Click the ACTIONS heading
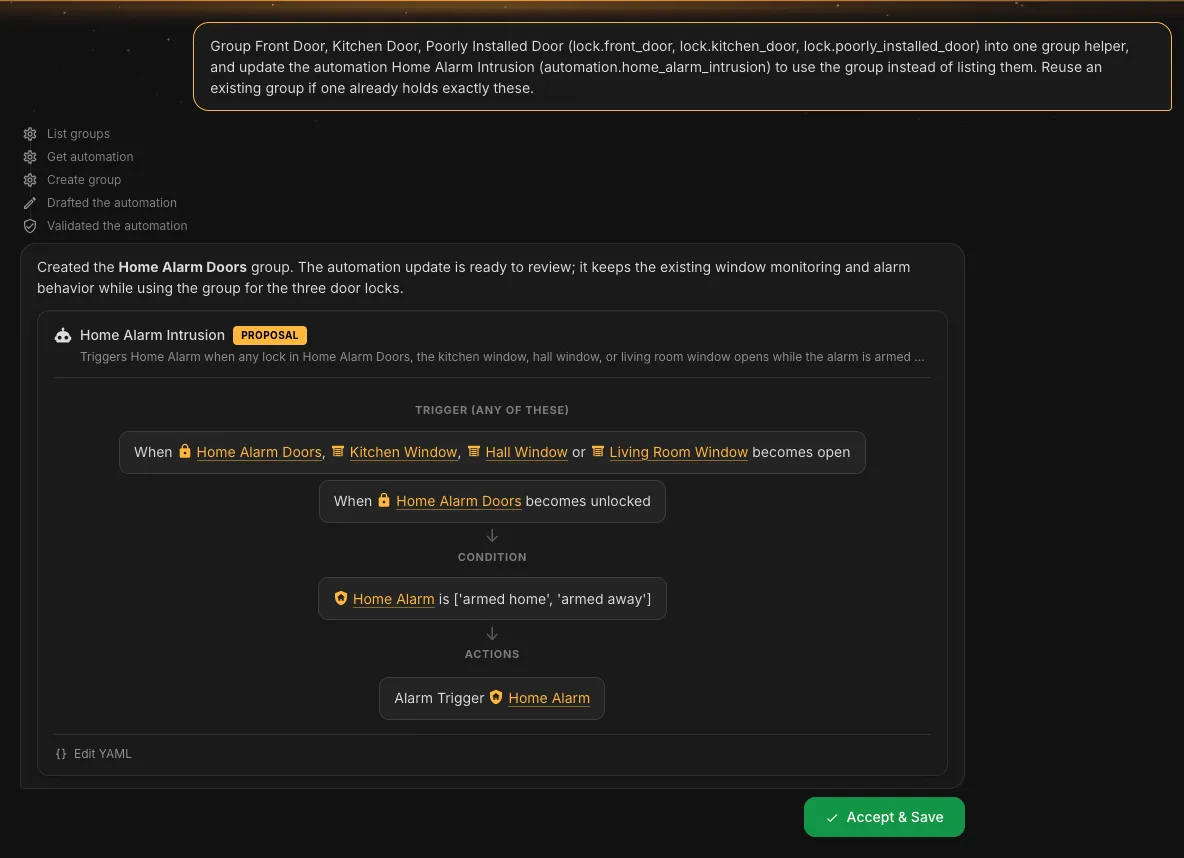1184x858 pixels. coord(492,654)
